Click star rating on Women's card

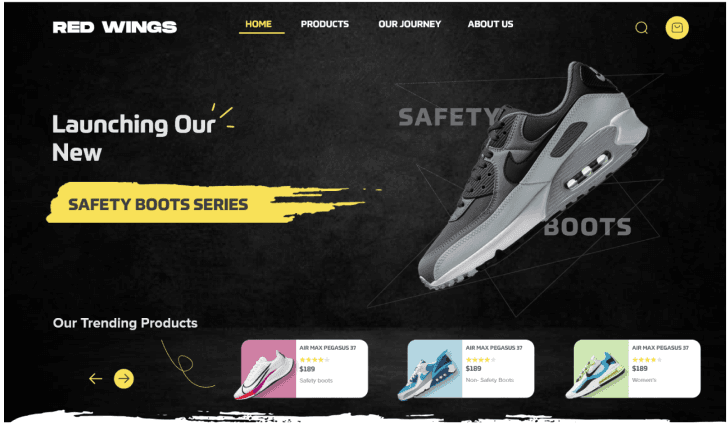(647, 359)
